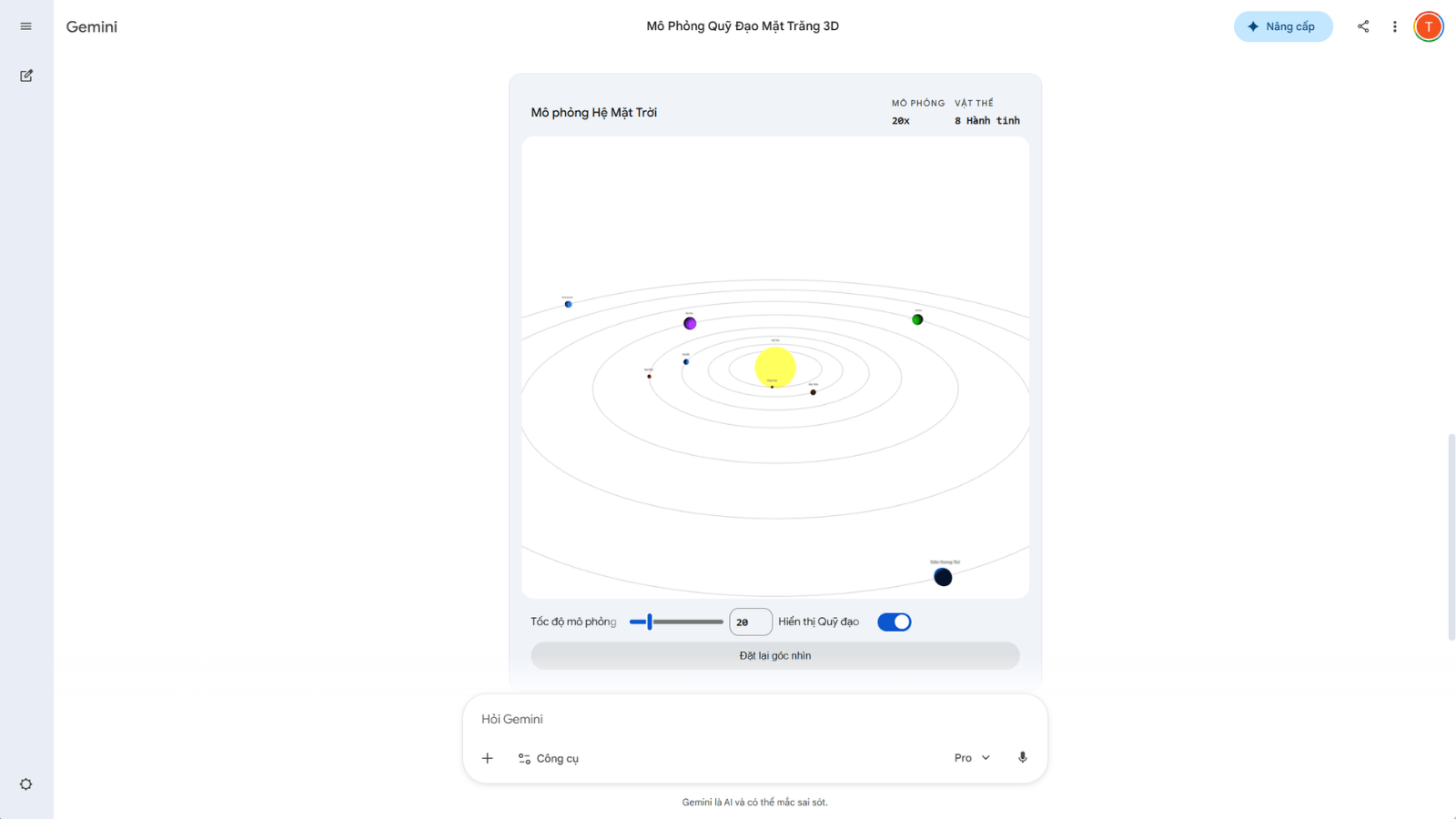Open the three-dot more options menu
Viewport: 1456px width, 819px height.
(1394, 26)
